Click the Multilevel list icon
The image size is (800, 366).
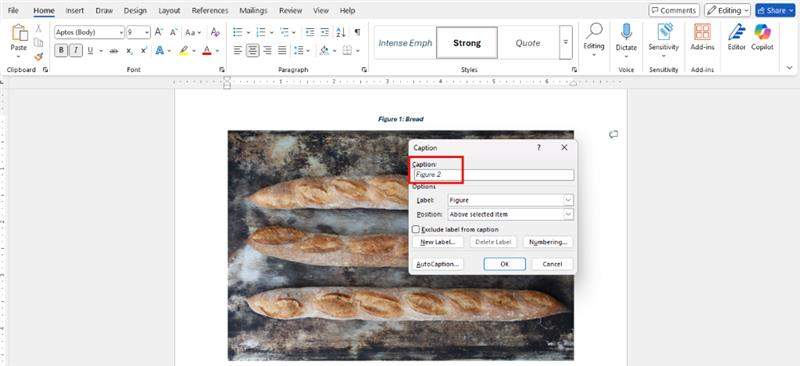click(x=284, y=32)
